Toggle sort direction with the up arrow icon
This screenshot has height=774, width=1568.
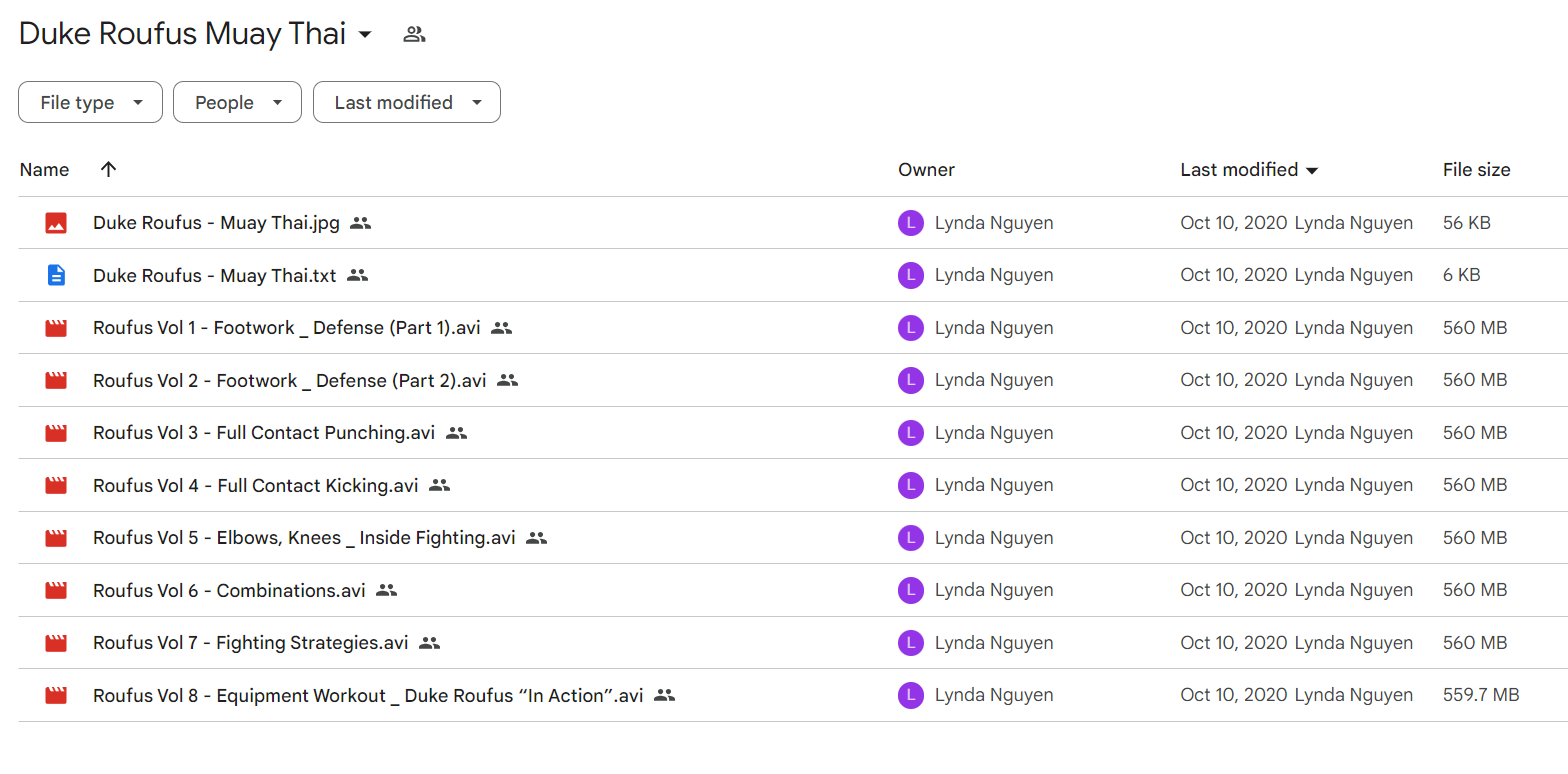(109, 170)
